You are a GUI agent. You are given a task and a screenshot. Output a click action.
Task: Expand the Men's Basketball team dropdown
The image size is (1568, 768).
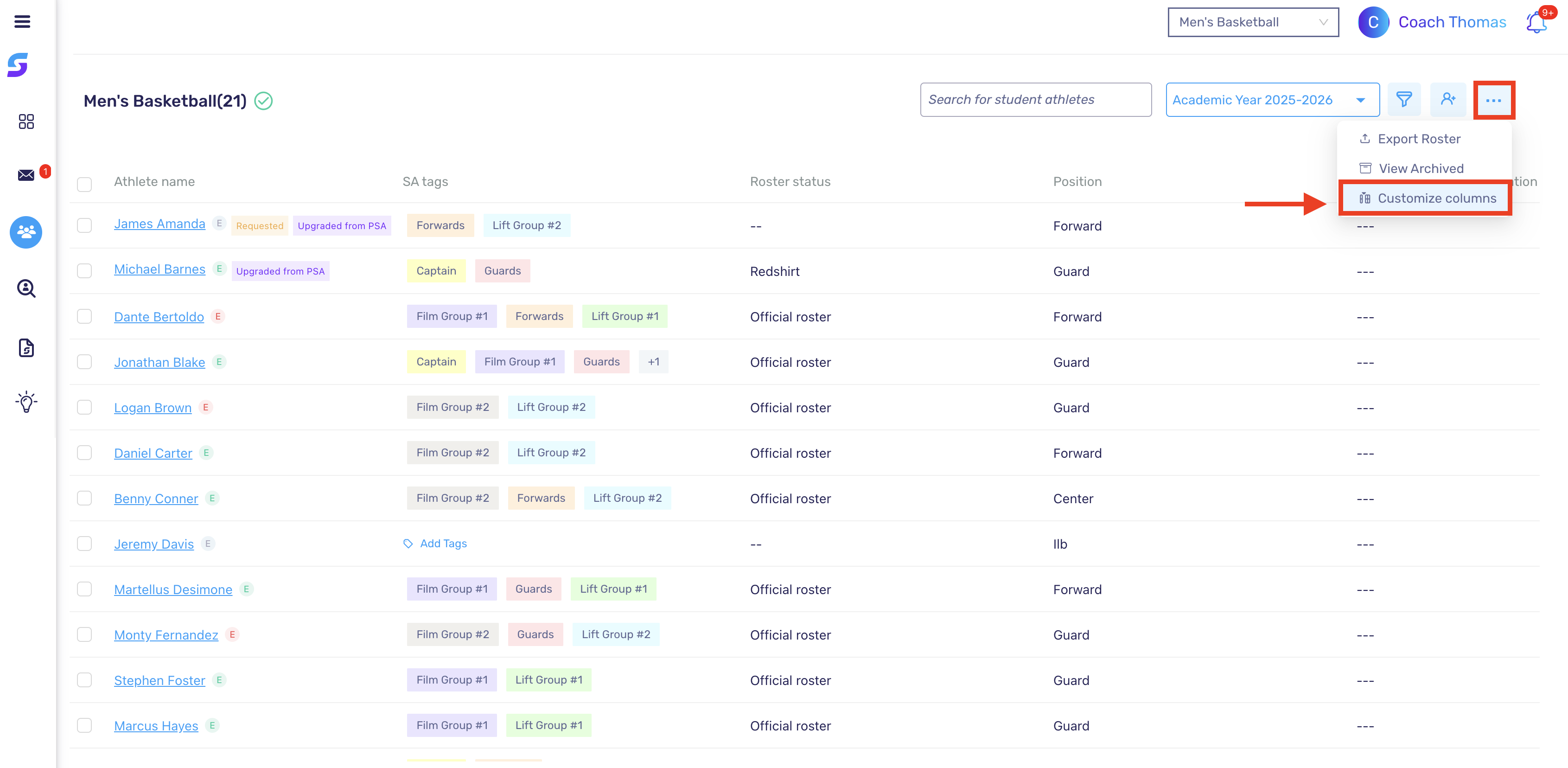pos(1253,23)
